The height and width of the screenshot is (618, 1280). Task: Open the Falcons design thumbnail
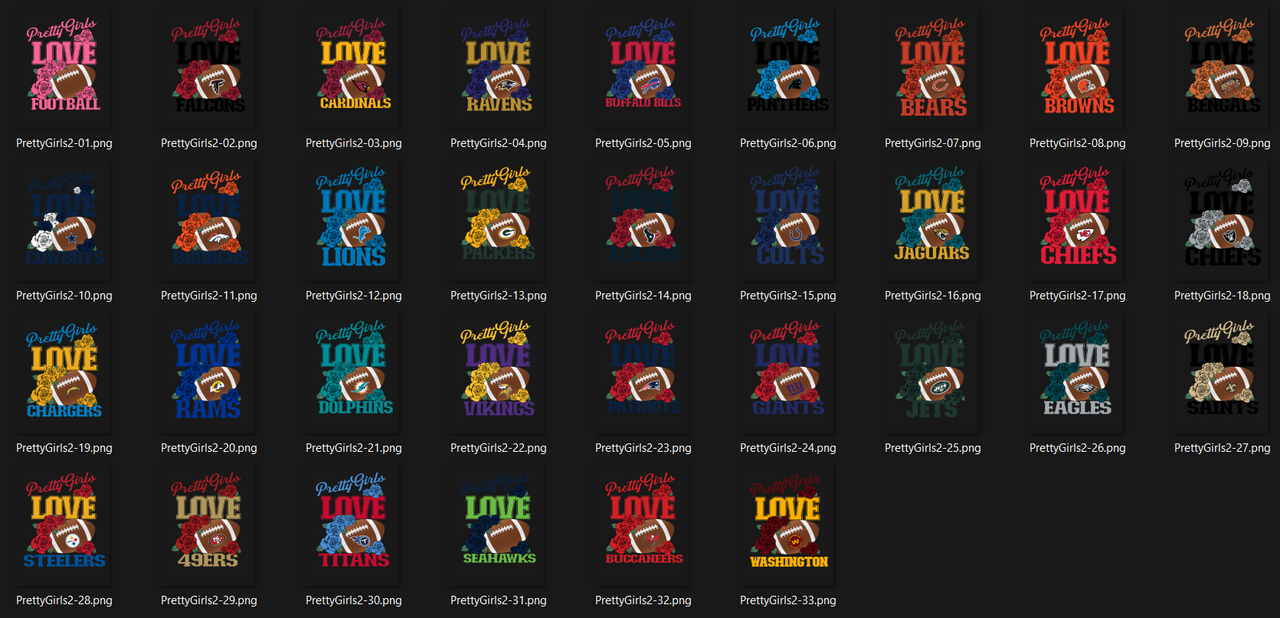[x=209, y=67]
